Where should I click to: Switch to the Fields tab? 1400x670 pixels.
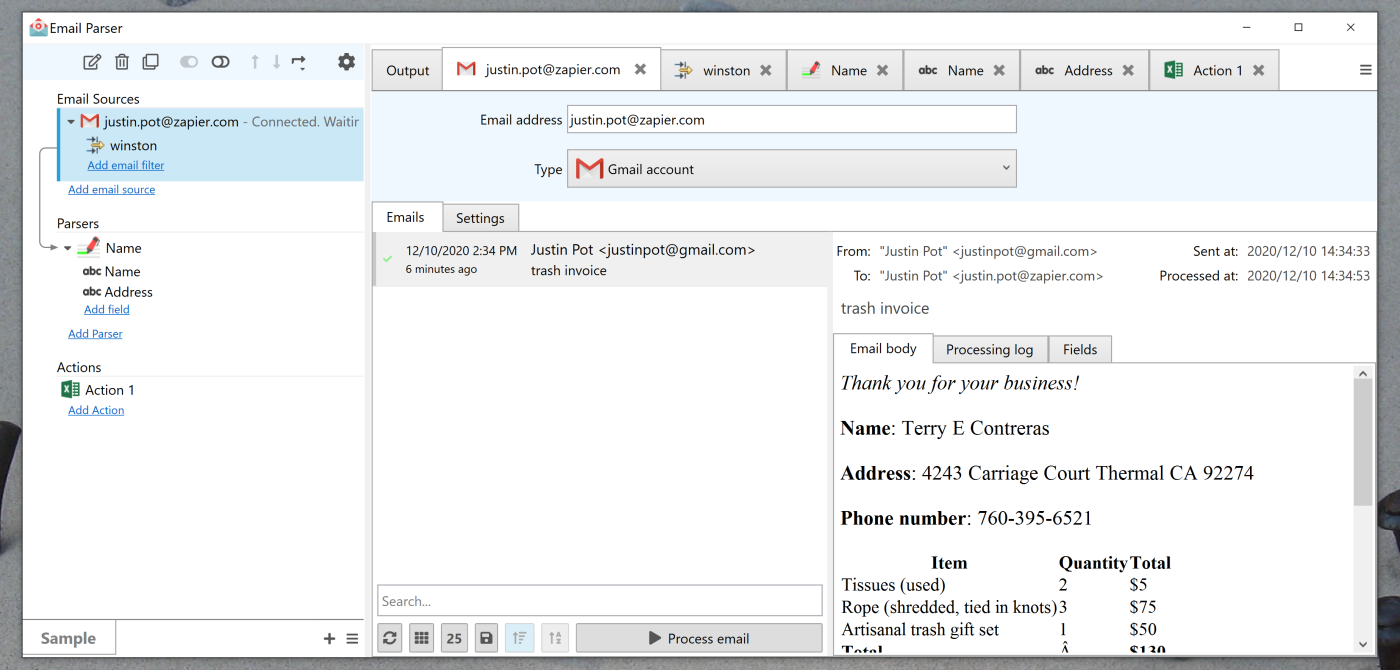(1080, 349)
